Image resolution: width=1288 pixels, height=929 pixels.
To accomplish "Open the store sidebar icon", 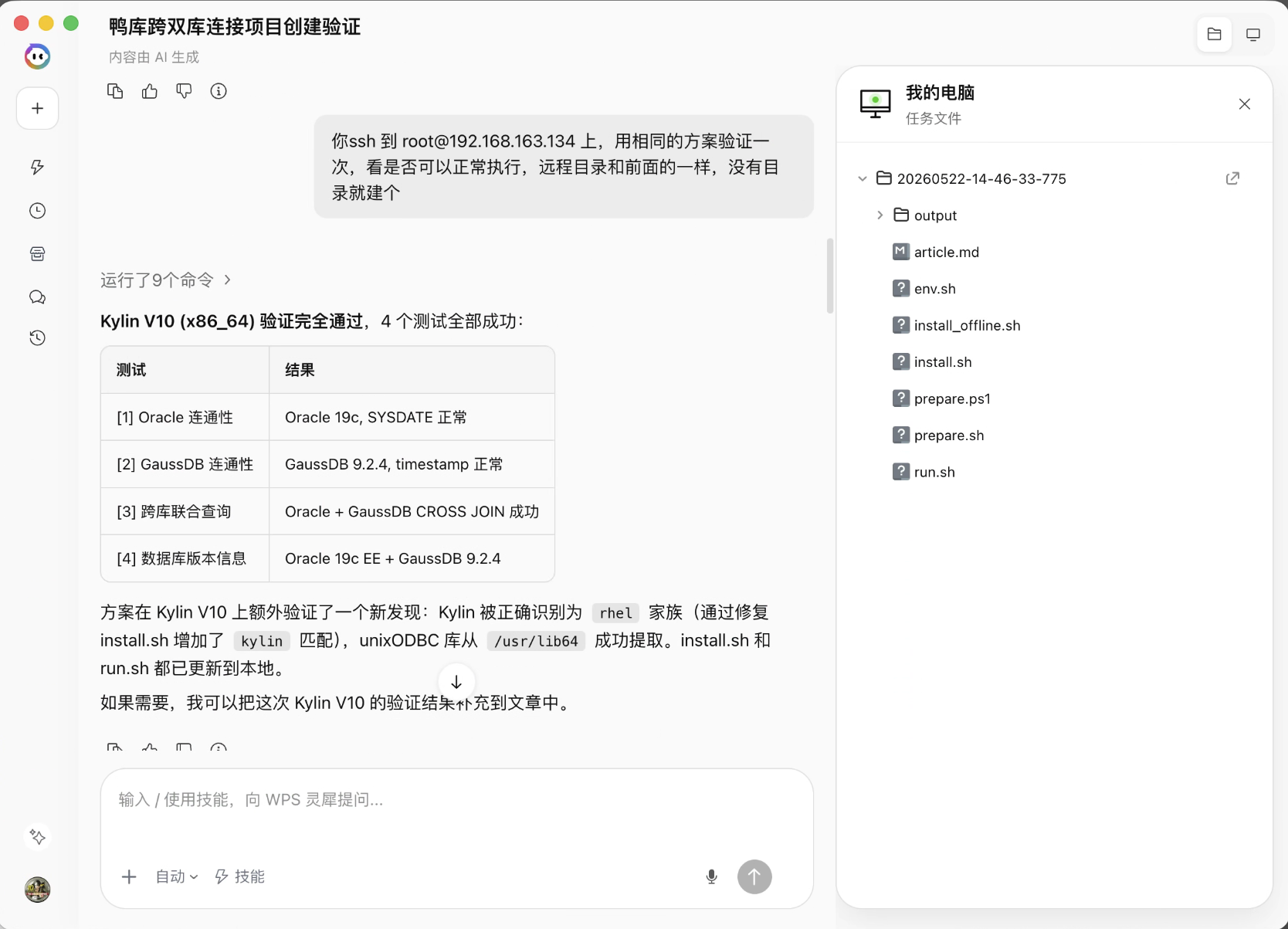I will pos(37,254).
